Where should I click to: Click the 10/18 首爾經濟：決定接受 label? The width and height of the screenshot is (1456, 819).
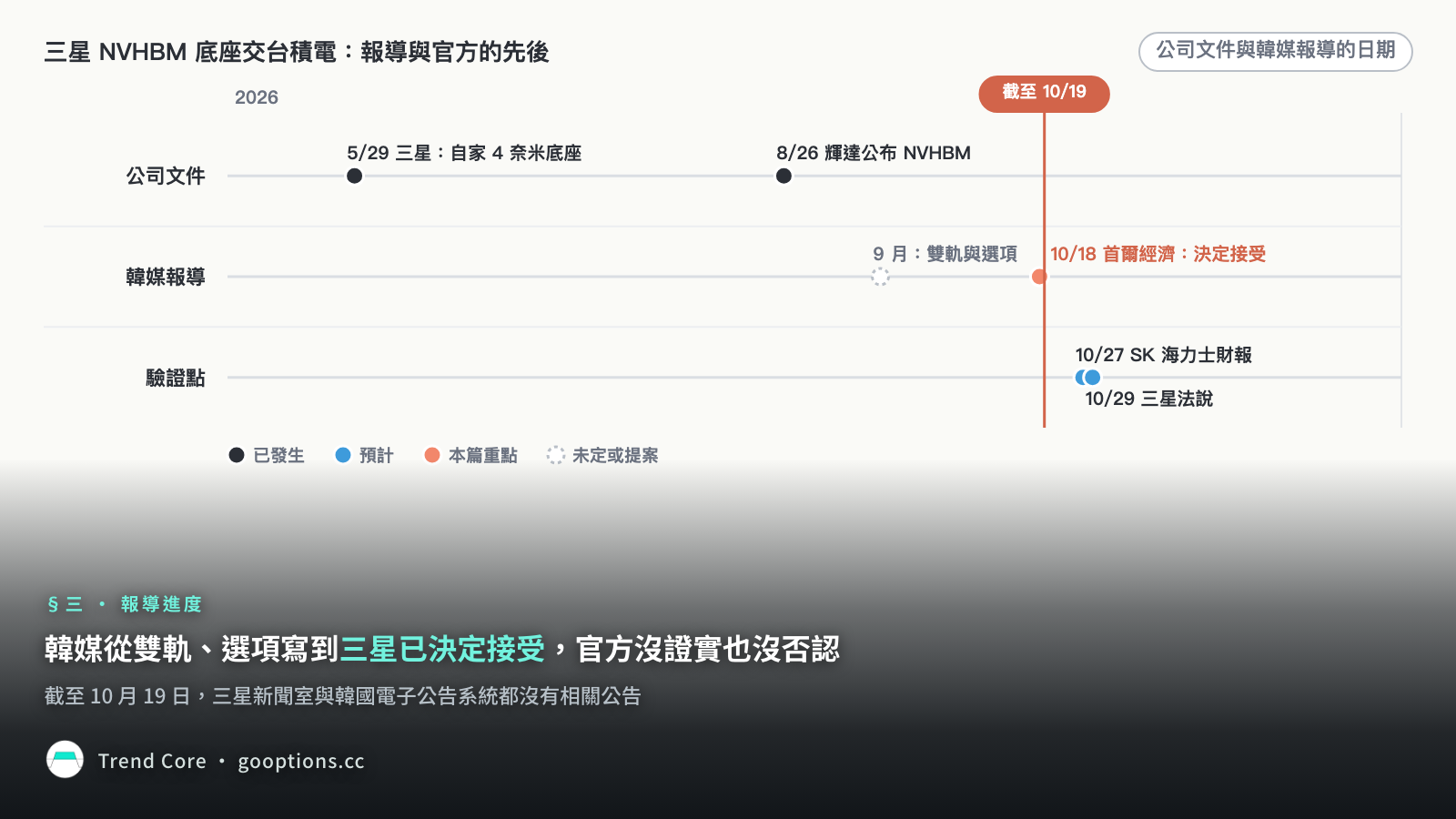coord(1158,254)
